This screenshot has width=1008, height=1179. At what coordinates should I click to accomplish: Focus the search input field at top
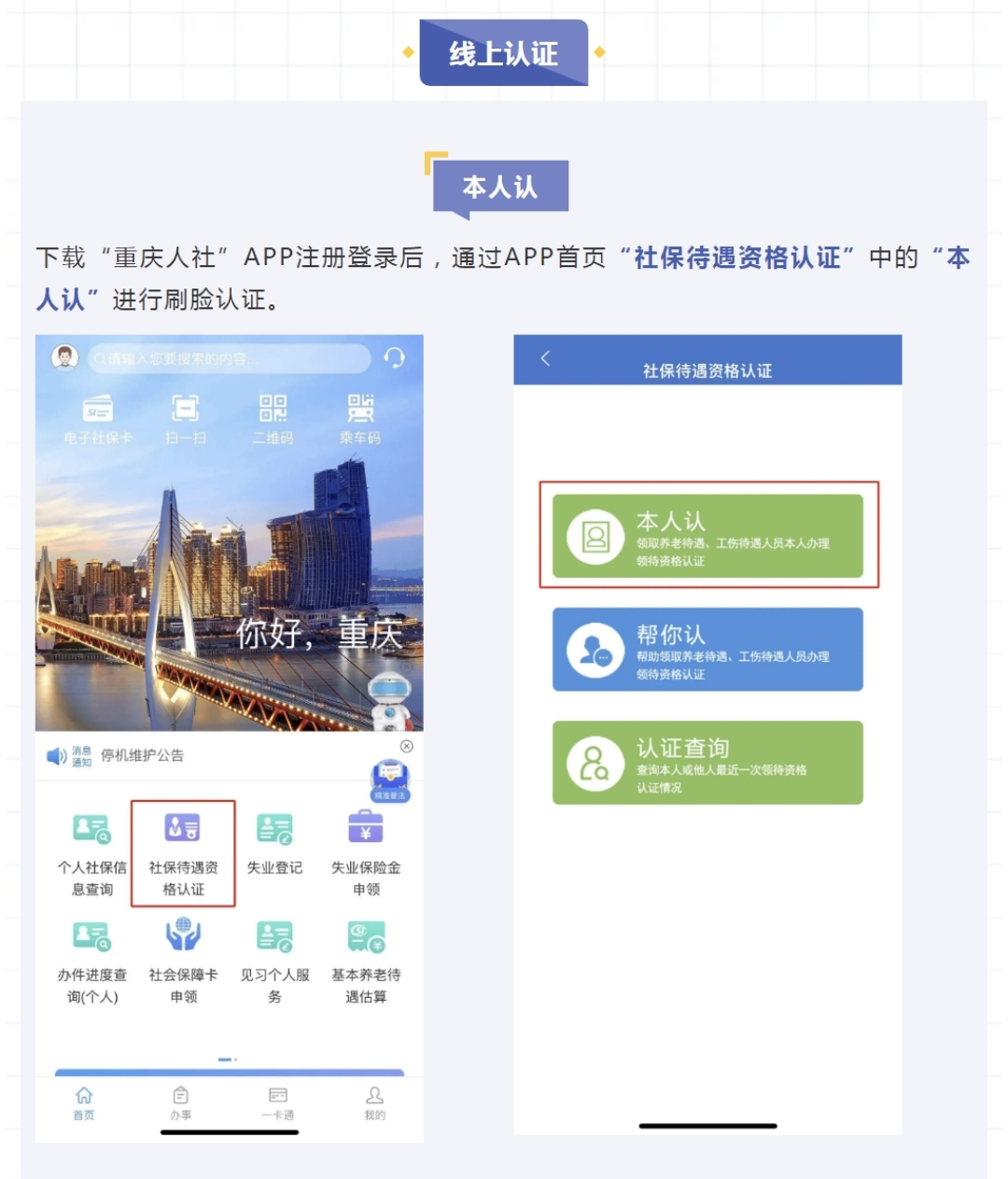click(x=230, y=358)
